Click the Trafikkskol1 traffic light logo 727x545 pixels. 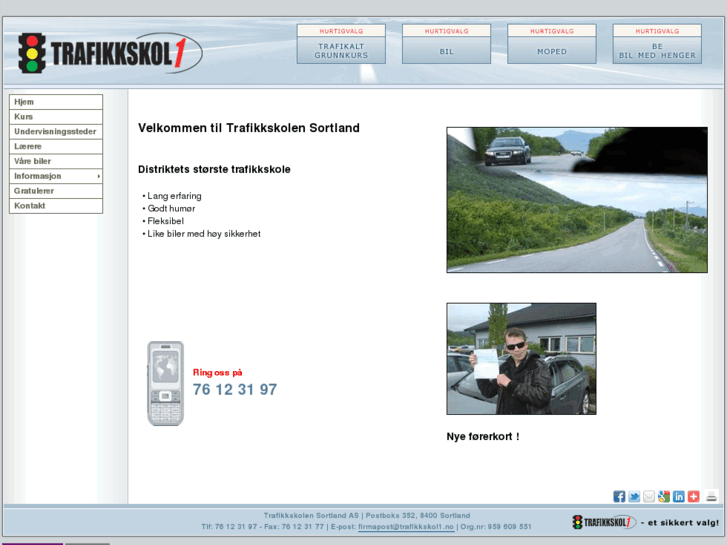tap(110, 53)
